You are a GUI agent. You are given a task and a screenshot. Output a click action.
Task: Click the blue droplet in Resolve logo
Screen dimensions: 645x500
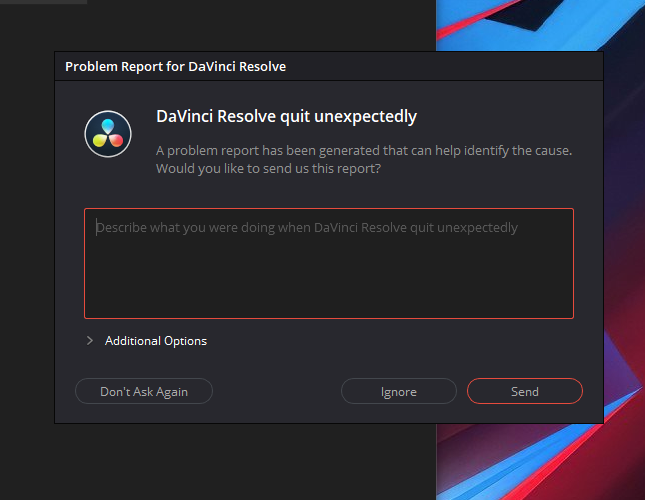[x=108, y=126]
